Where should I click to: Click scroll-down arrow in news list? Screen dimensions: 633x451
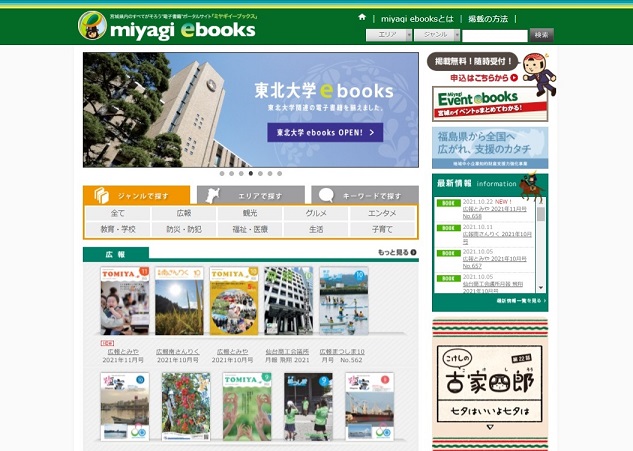tap(541, 288)
